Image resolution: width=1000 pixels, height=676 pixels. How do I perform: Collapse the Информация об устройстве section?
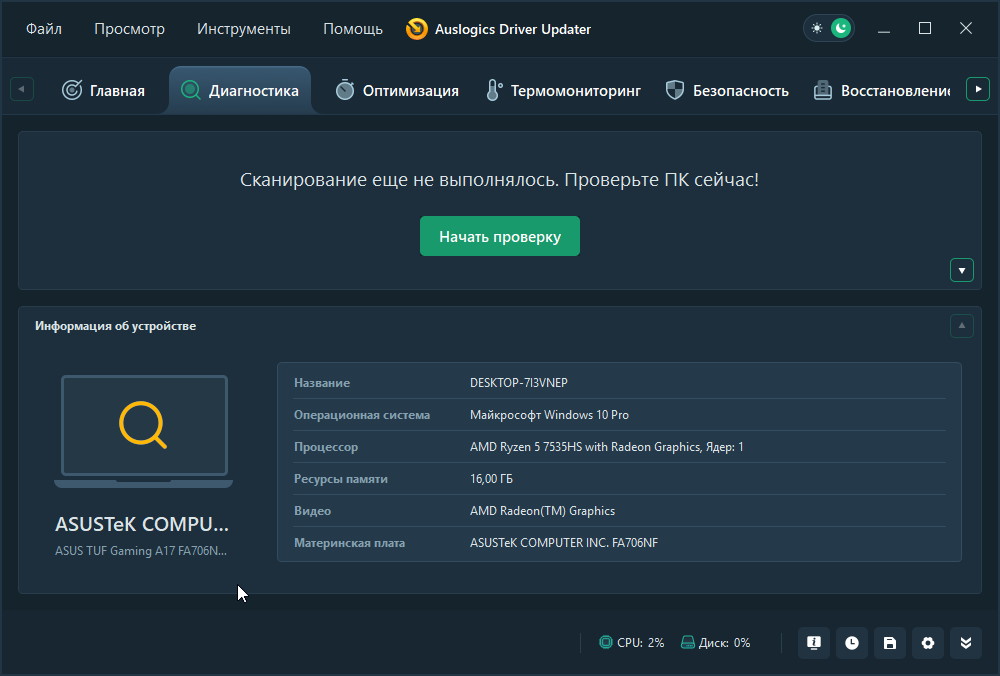962,326
